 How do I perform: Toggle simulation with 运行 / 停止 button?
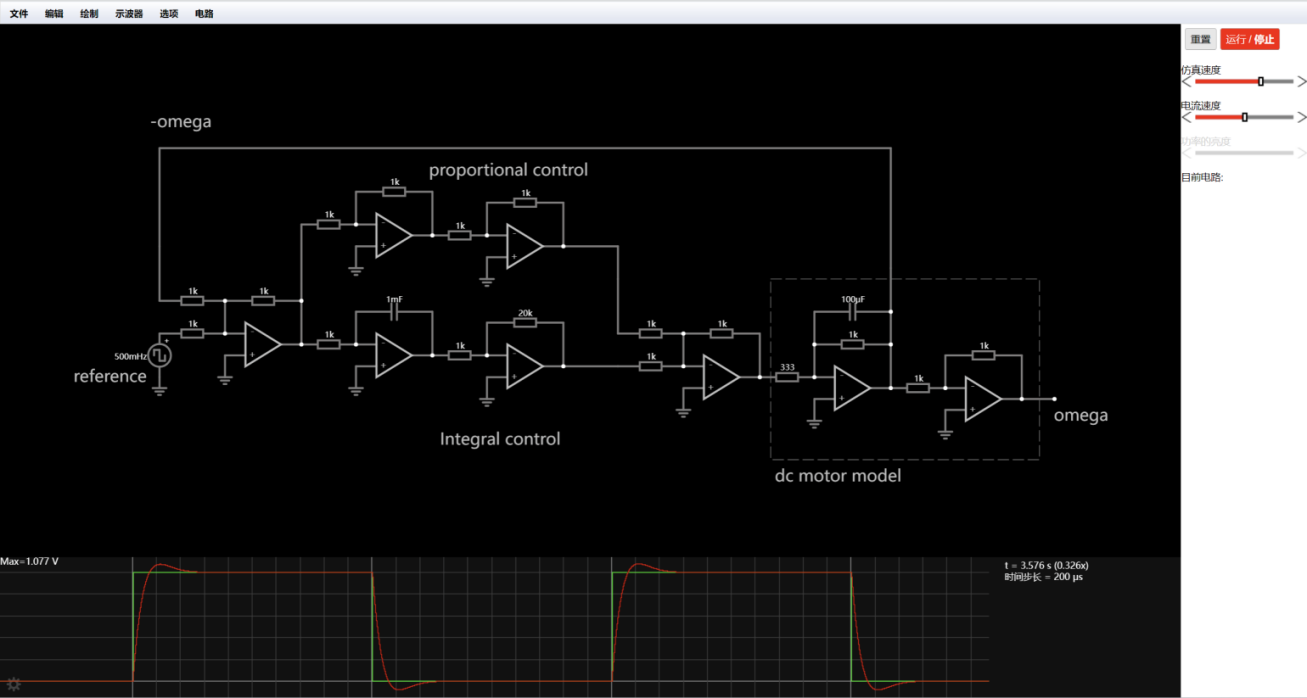(x=1250, y=39)
